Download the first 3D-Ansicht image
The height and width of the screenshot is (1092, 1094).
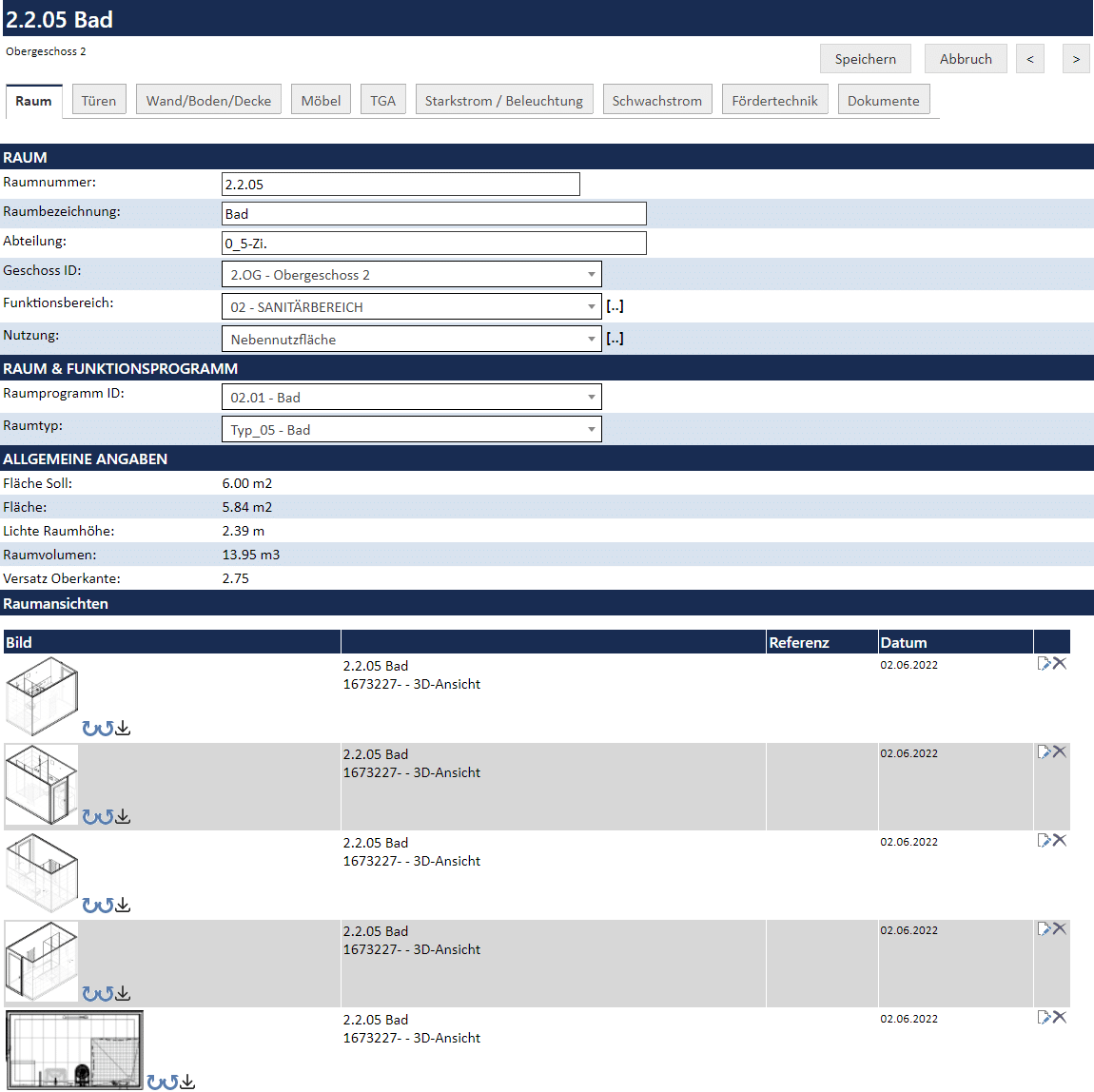click(x=124, y=729)
